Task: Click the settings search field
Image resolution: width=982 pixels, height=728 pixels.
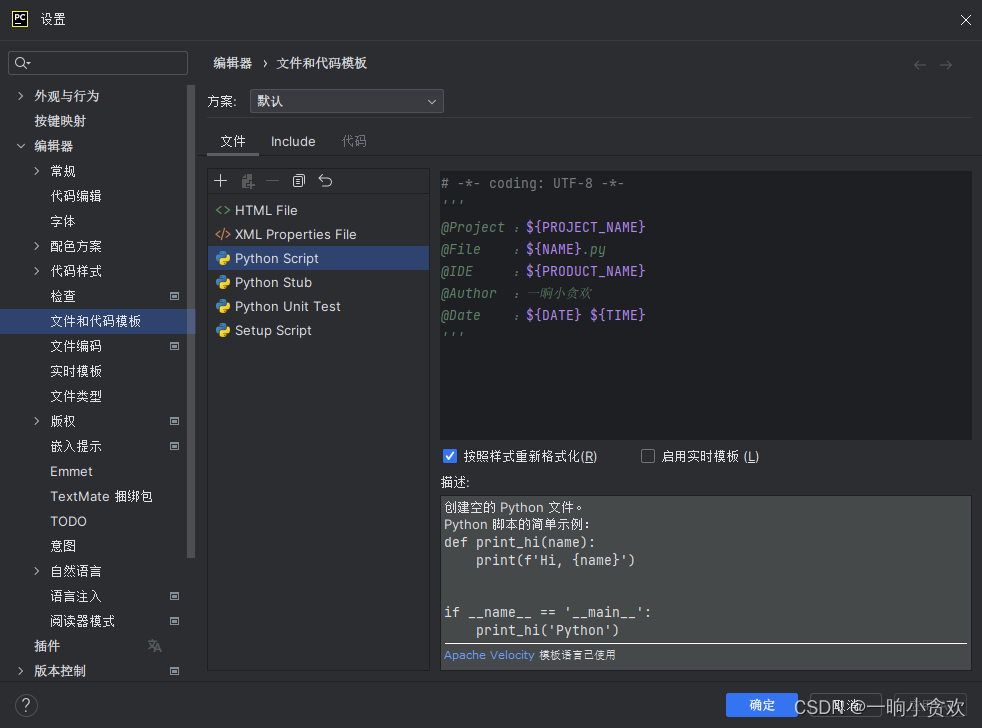Action: click(97, 62)
